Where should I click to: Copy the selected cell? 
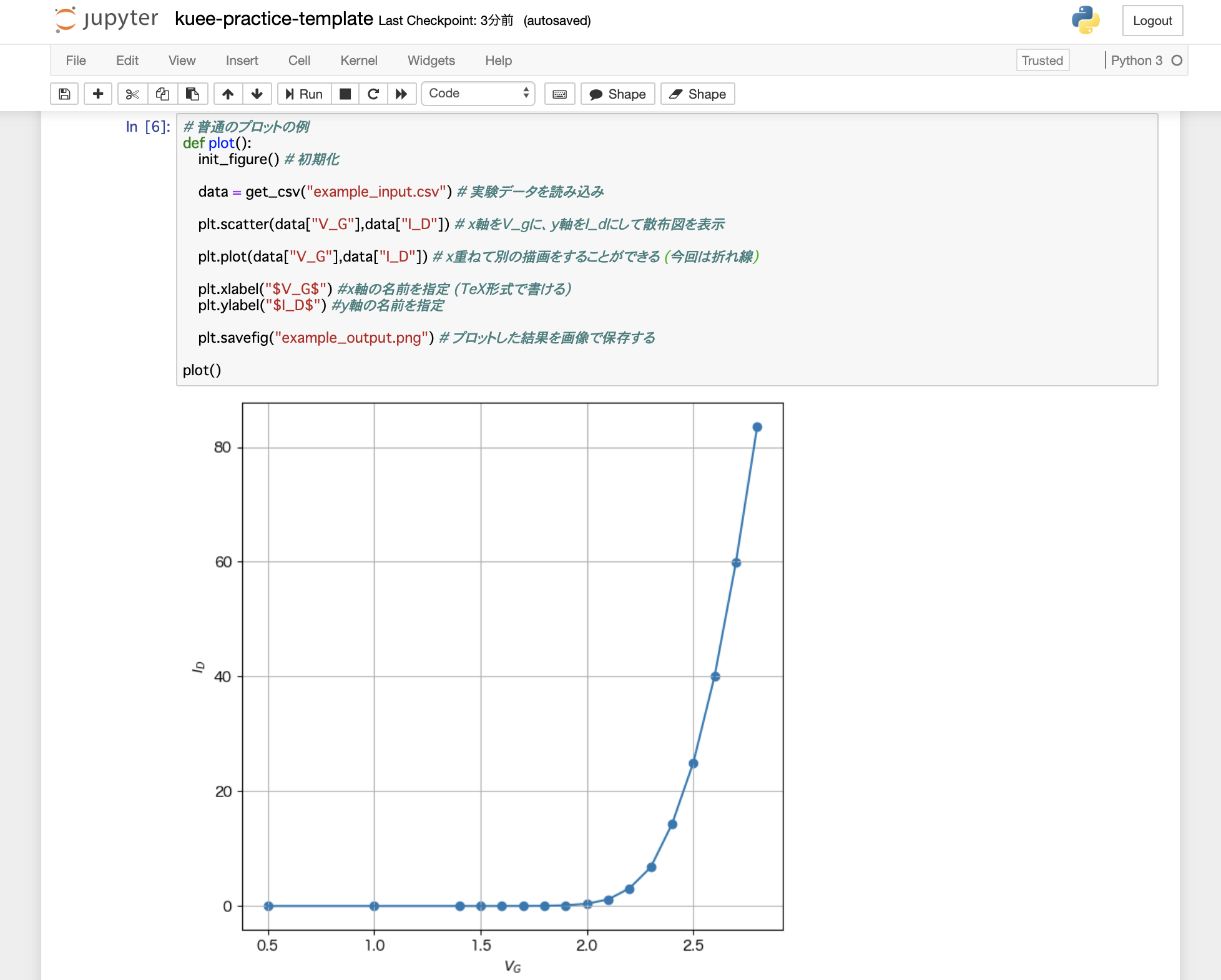[x=162, y=94]
